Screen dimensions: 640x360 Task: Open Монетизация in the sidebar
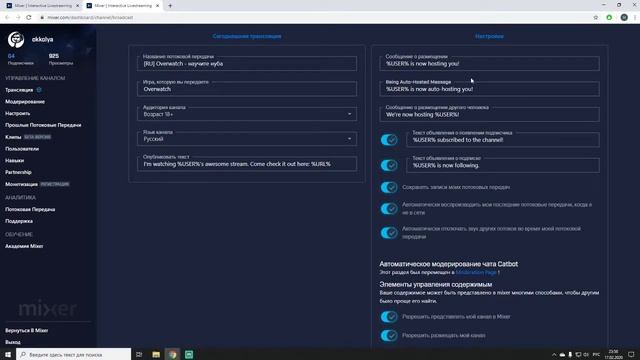point(21,184)
